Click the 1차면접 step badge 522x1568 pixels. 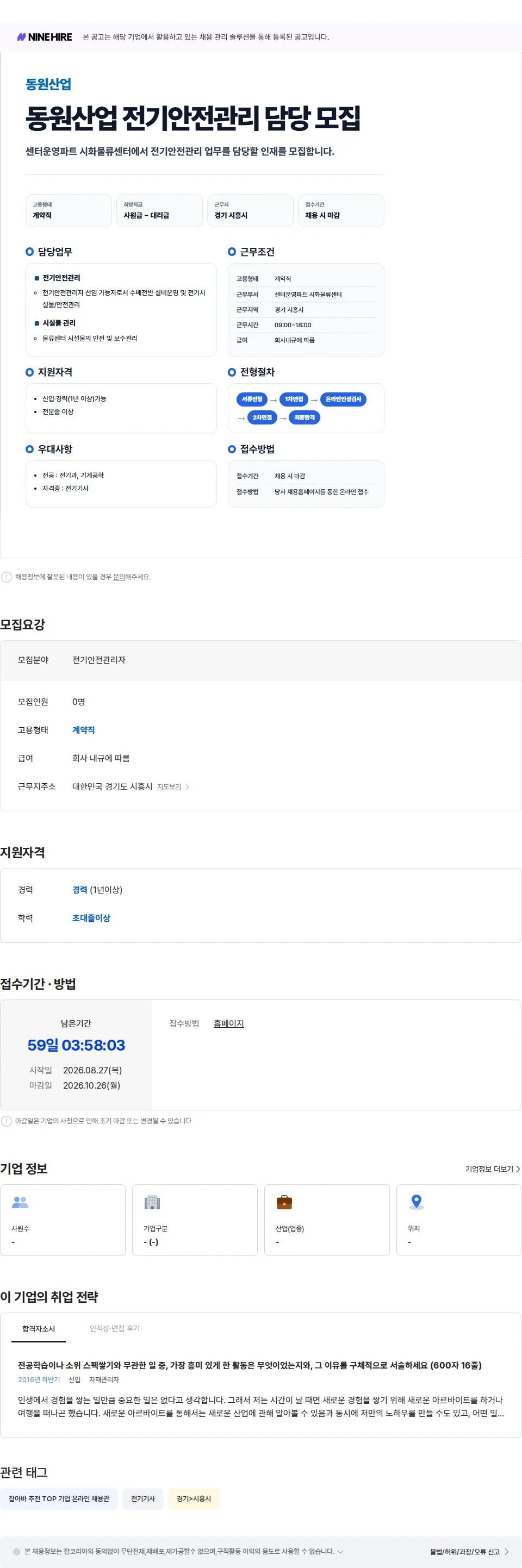294,399
